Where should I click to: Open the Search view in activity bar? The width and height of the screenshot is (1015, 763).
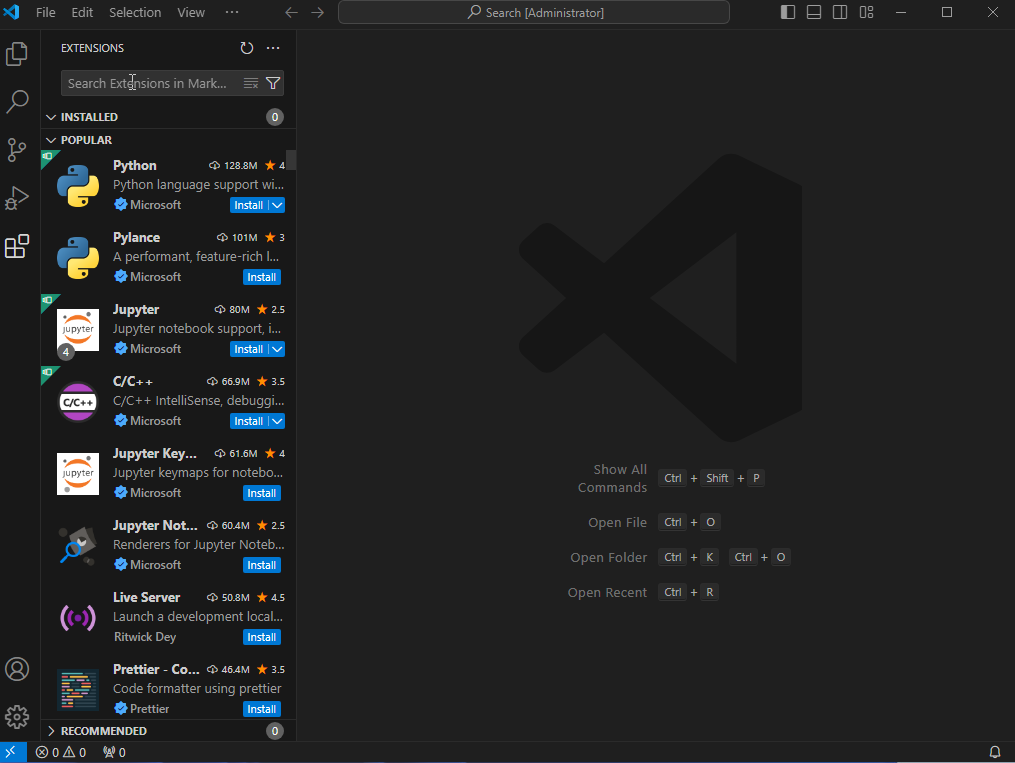click(17, 102)
